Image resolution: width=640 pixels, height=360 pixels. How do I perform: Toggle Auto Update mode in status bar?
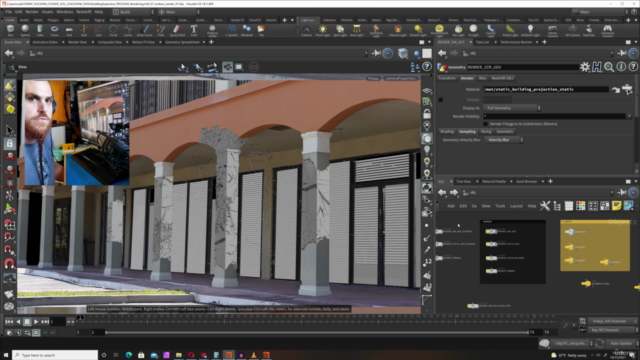(620, 343)
